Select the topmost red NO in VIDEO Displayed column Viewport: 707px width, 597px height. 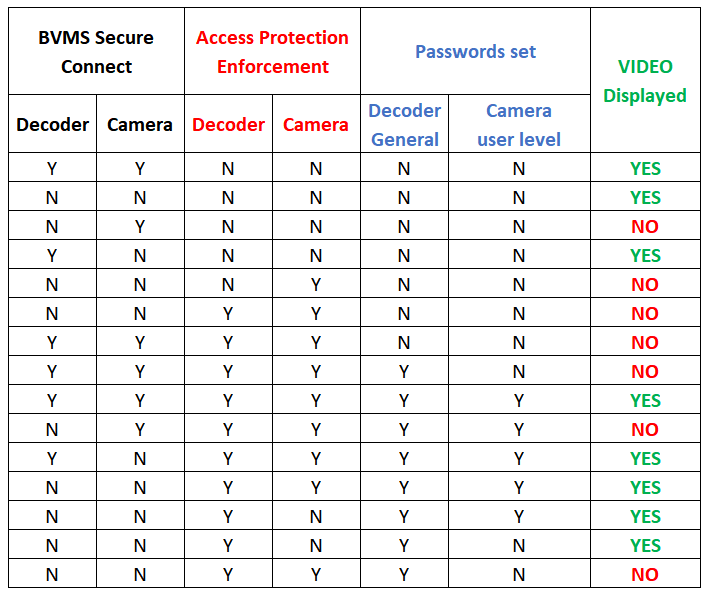coord(645,227)
